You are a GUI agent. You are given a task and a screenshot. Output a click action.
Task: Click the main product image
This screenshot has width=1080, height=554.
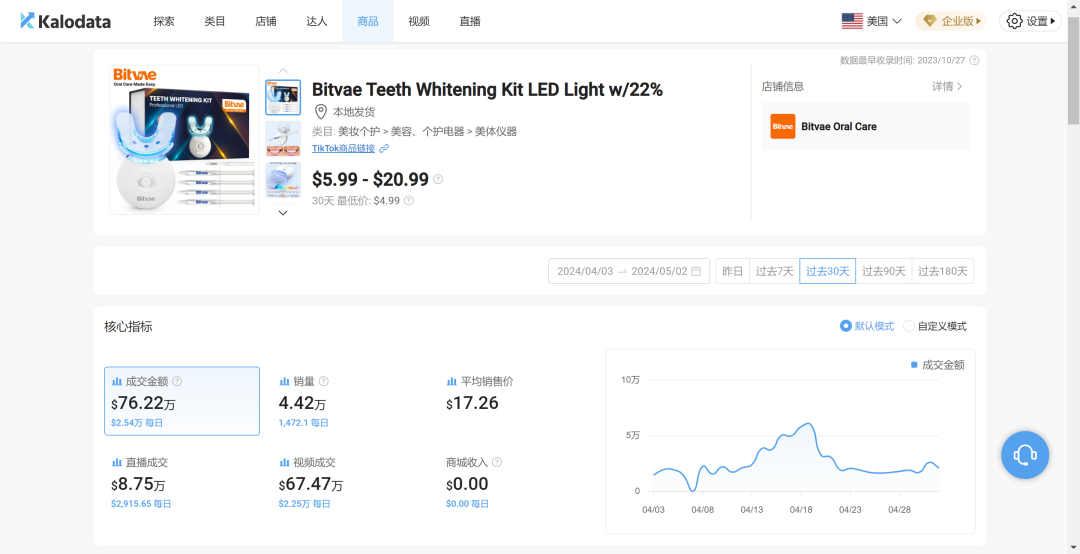(185, 140)
